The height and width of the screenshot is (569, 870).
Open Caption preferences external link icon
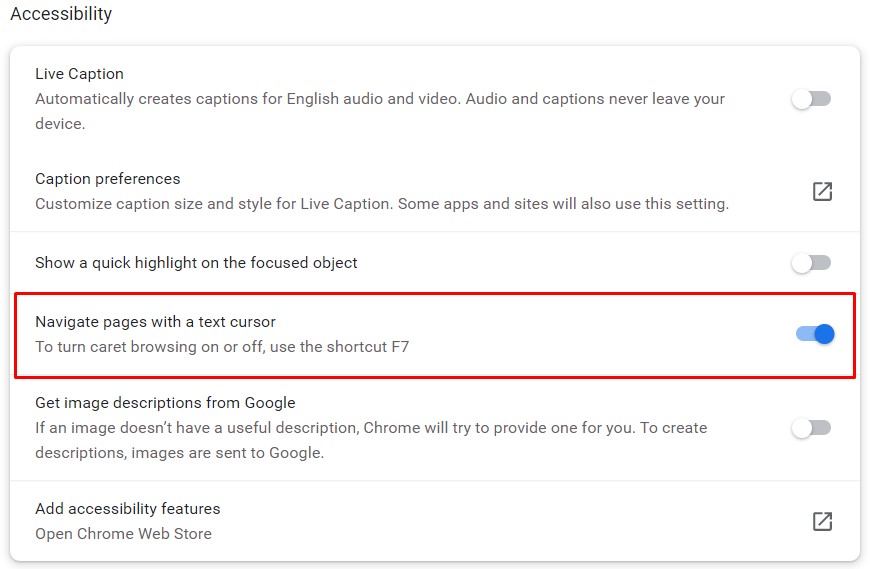tap(822, 191)
